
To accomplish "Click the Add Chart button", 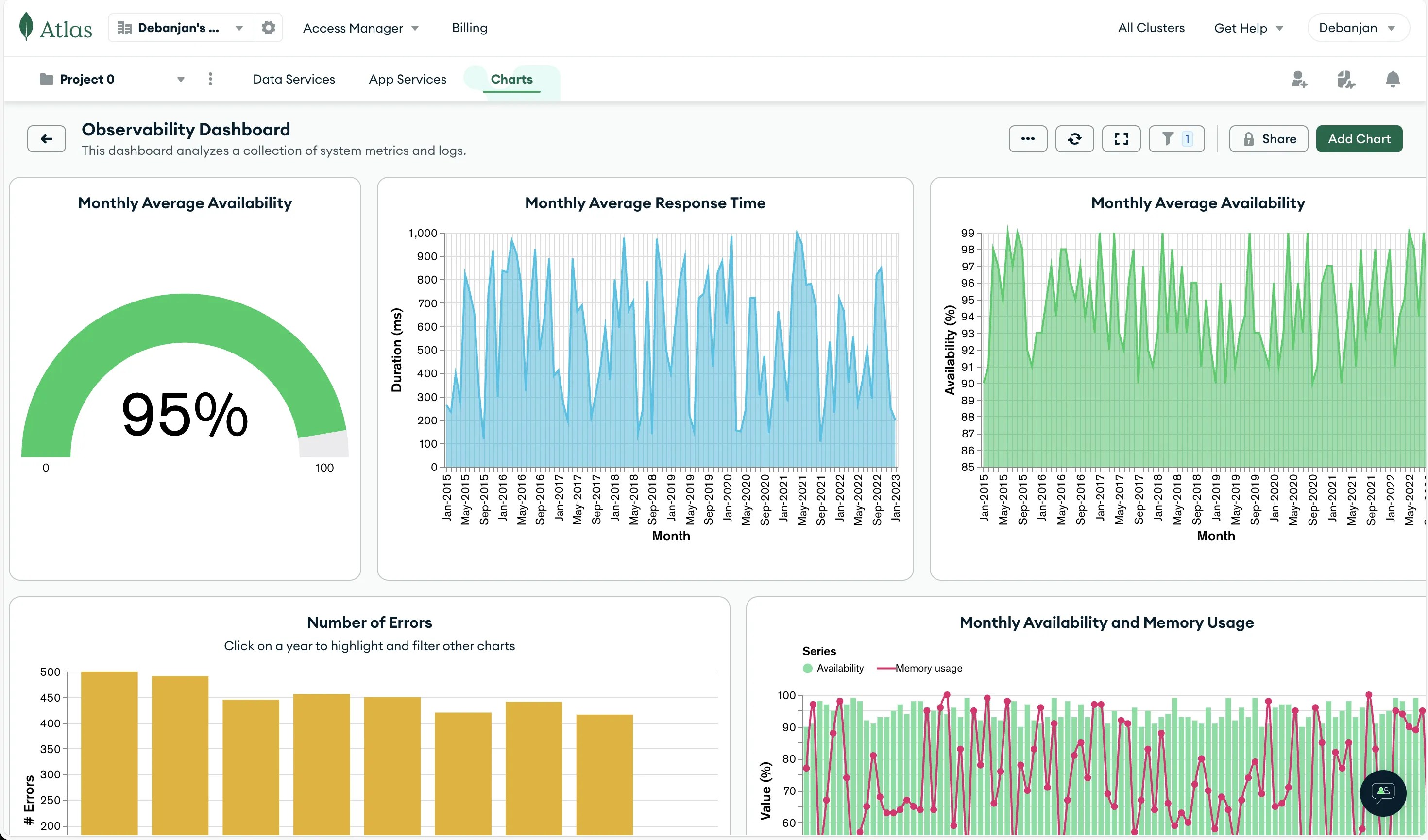I will pyautogui.click(x=1359, y=139).
